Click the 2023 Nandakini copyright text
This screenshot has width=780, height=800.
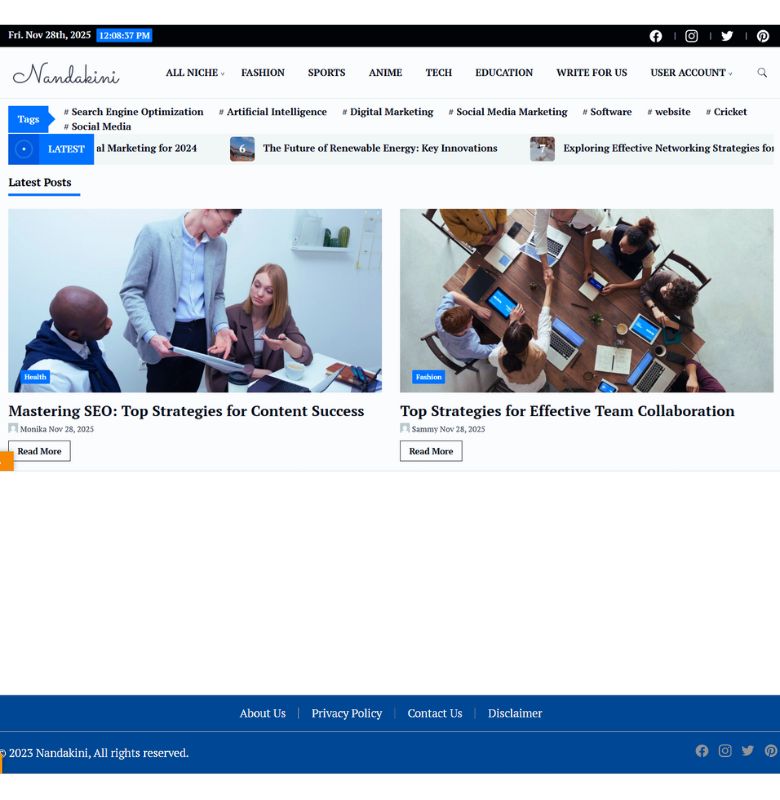[94, 753]
